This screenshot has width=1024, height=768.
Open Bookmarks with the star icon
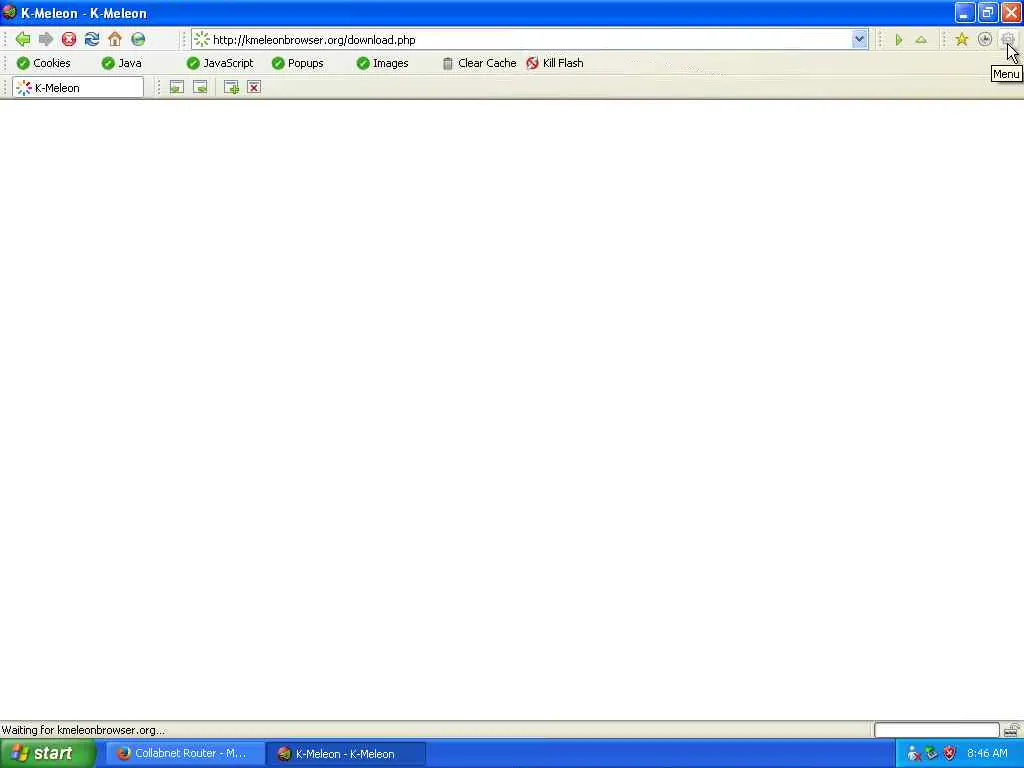click(961, 40)
